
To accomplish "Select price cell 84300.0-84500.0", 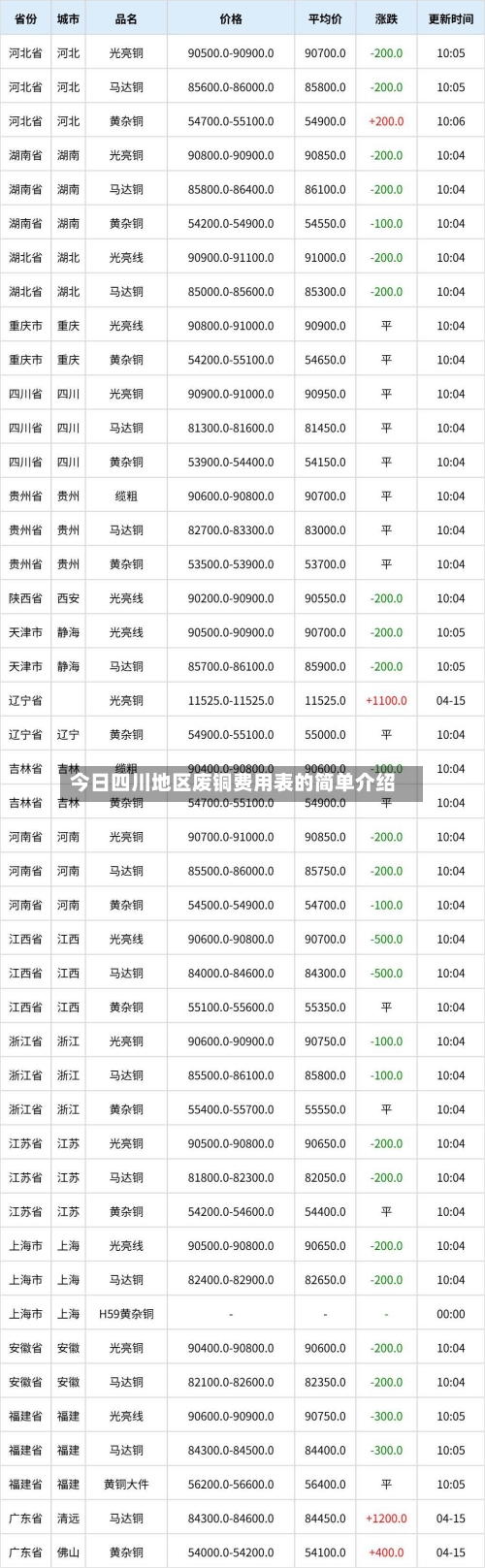I will pos(231,1450).
